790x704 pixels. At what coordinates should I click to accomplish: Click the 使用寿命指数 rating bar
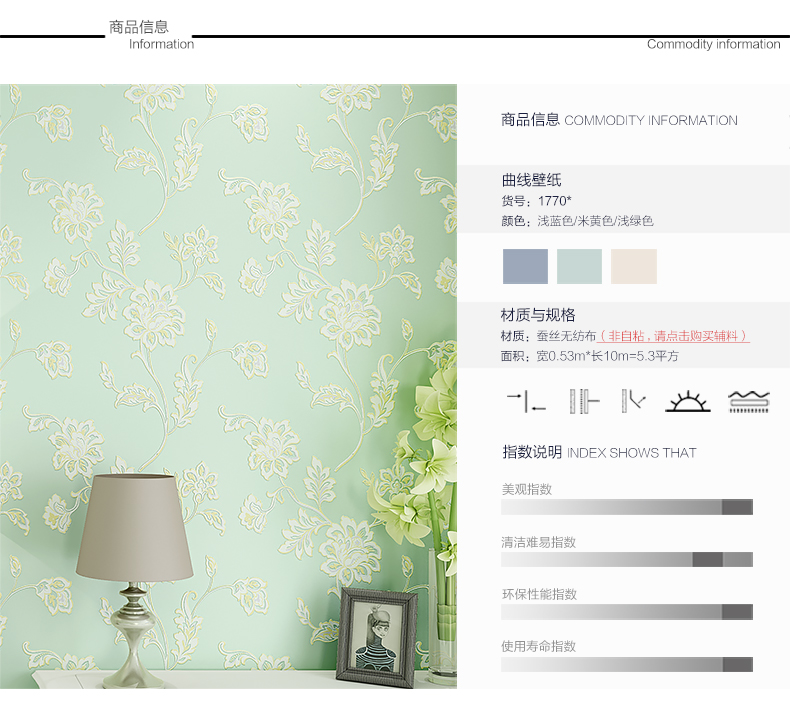[627, 664]
